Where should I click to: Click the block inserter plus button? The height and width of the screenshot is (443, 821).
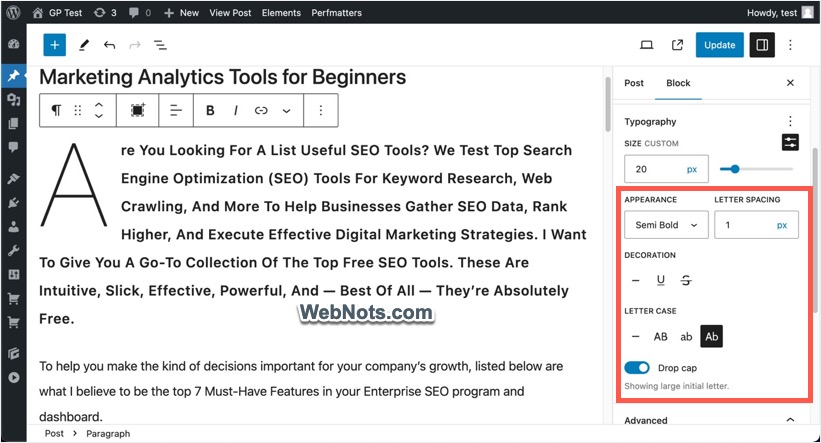pyautogui.click(x=55, y=45)
